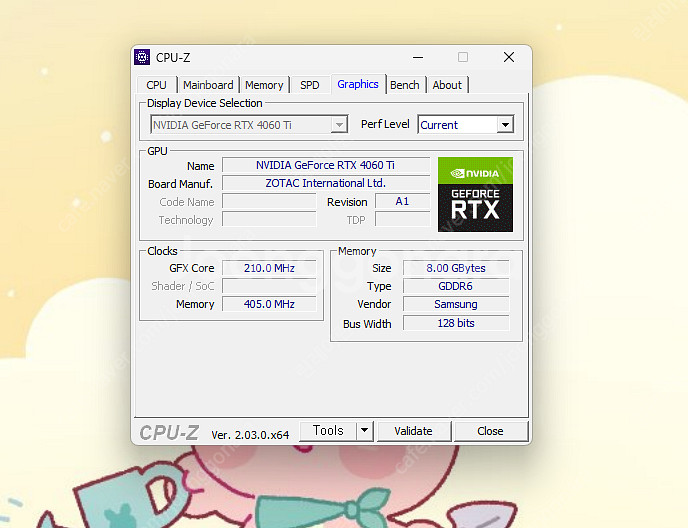Click the 128 bits bus width value
The height and width of the screenshot is (528, 688).
[x=456, y=323]
